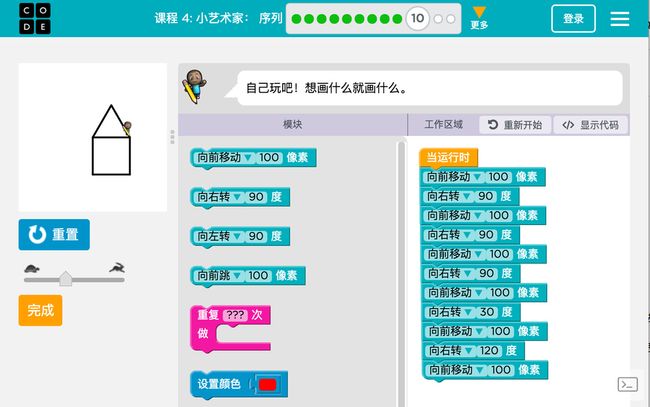
Task: Click the drawn house picture on the canvas
Action: (x=111, y=140)
